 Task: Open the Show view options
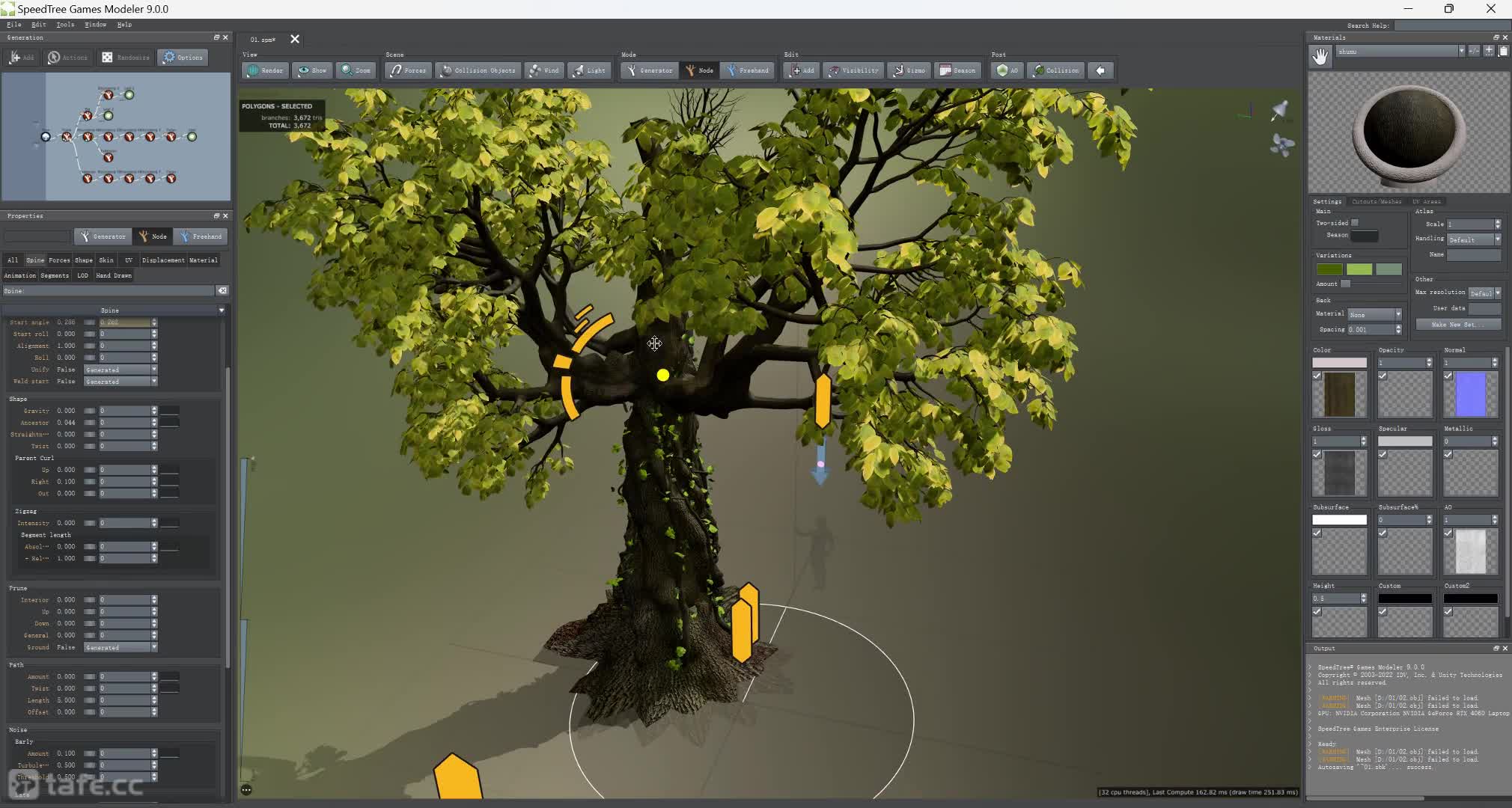point(312,70)
